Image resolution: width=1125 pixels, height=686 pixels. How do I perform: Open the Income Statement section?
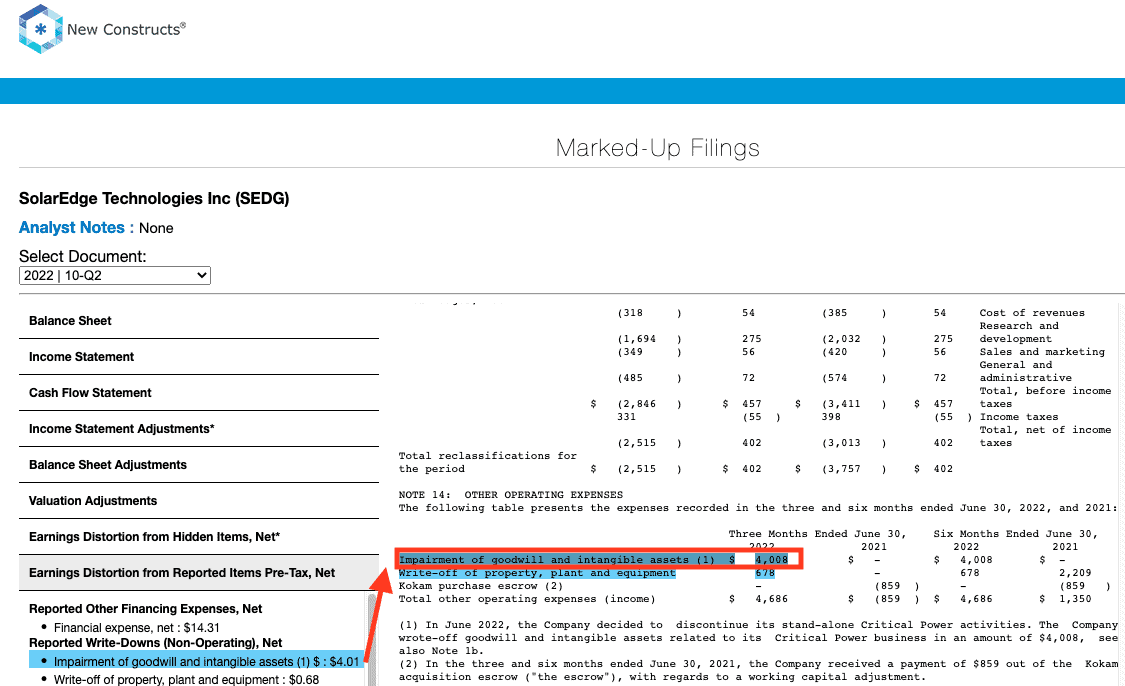click(199, 357)
